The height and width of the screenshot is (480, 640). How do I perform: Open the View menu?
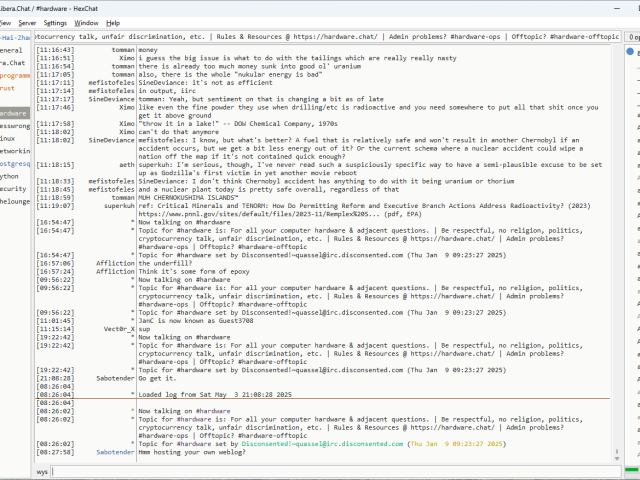click(x=4, y=22)
